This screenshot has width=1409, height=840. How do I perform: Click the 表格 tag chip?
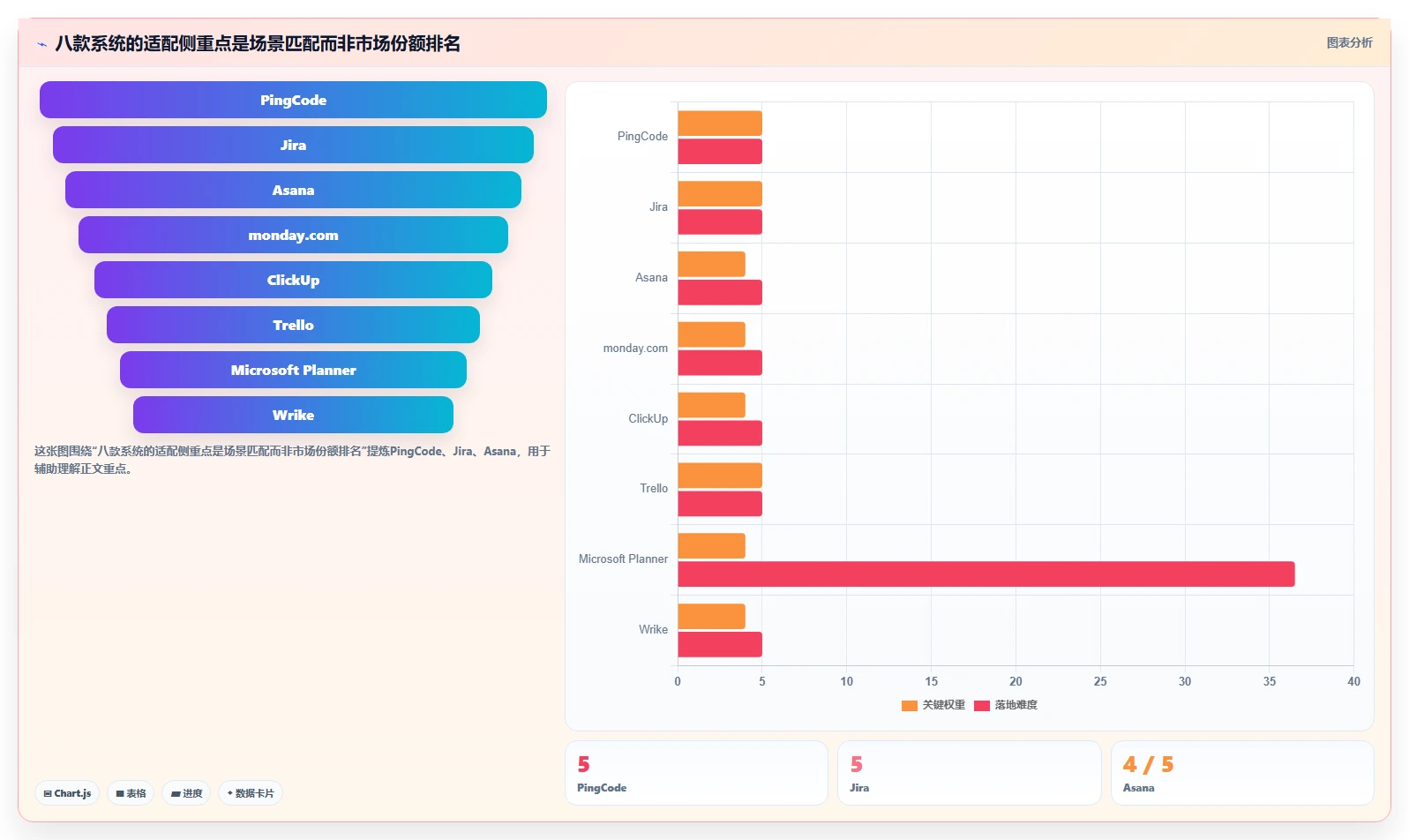[x=131, y=793]
